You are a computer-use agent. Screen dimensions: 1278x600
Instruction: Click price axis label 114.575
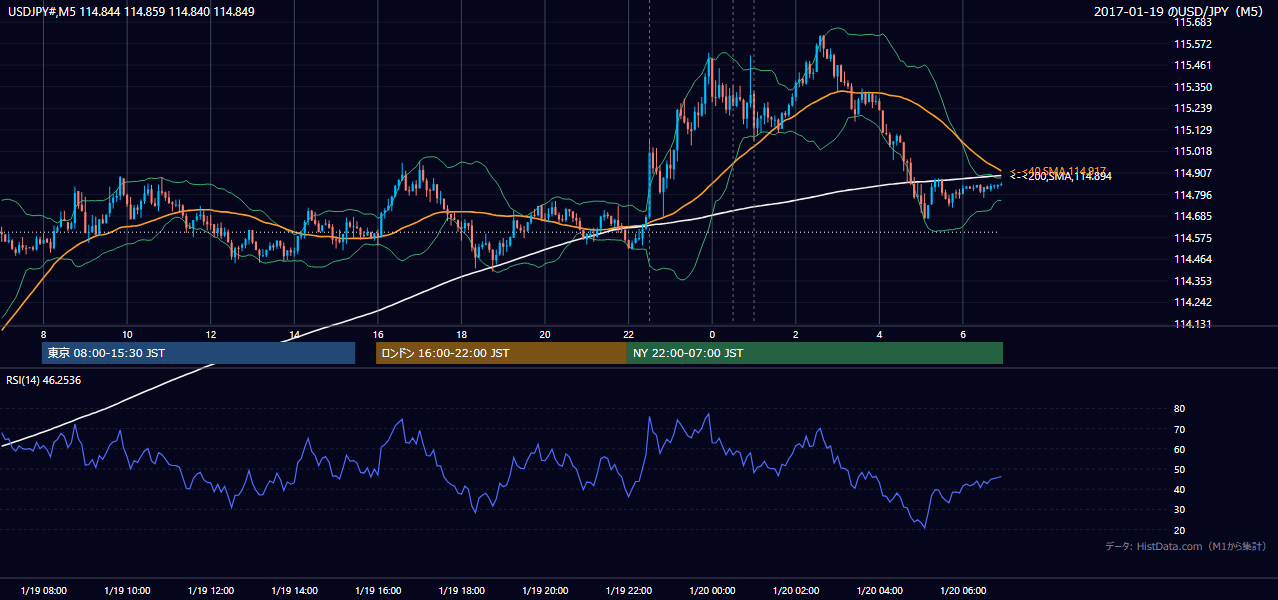pyautogui.click(x=1193, y=238)
